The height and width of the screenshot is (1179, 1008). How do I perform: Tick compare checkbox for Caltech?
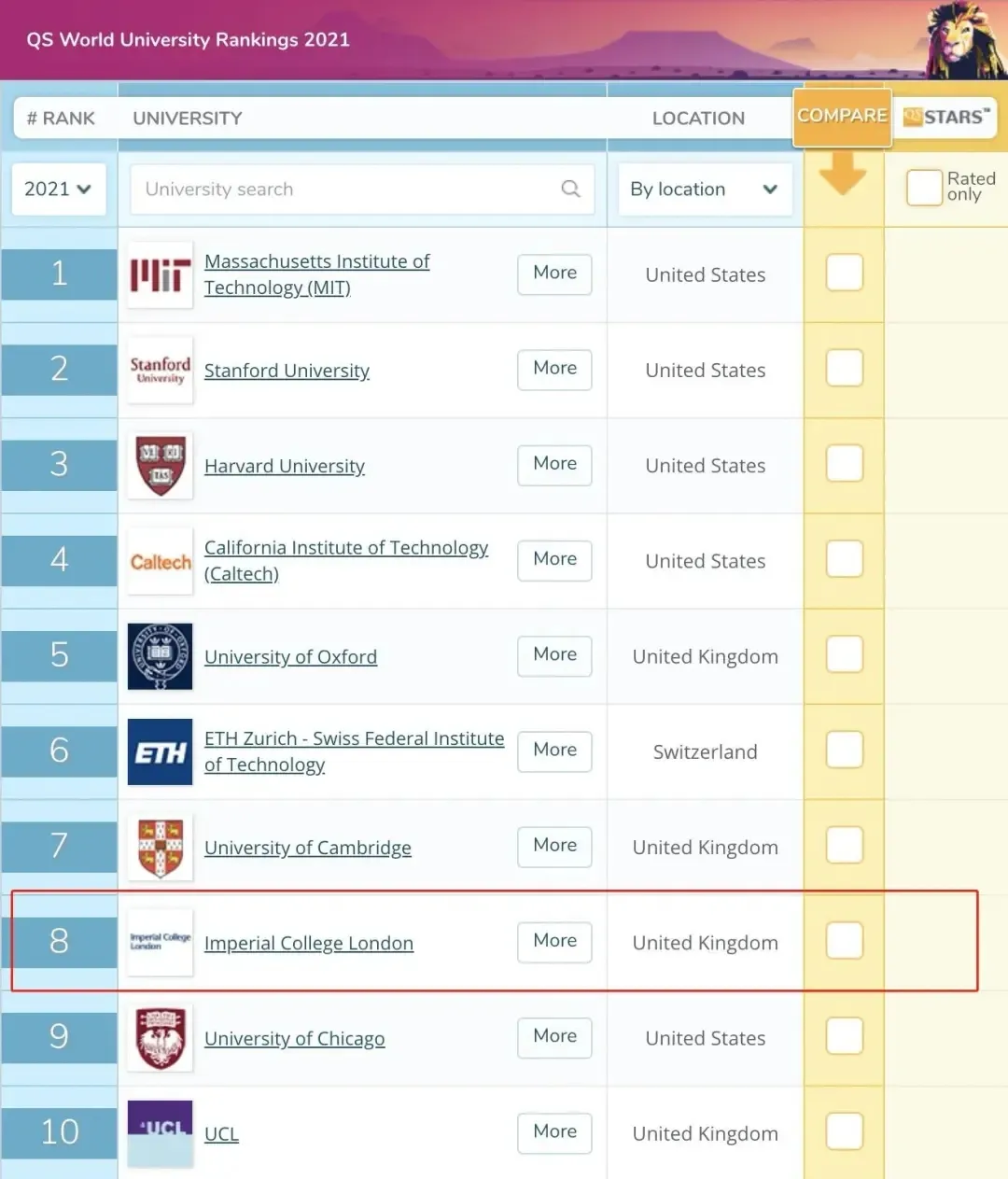click(844, 558)
